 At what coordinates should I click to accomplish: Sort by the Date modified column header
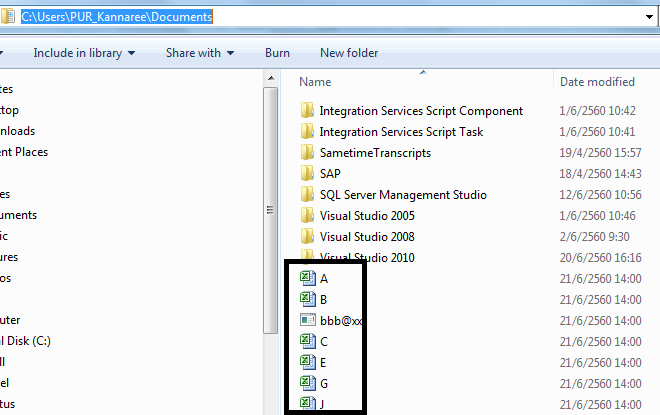click(597, 82)
